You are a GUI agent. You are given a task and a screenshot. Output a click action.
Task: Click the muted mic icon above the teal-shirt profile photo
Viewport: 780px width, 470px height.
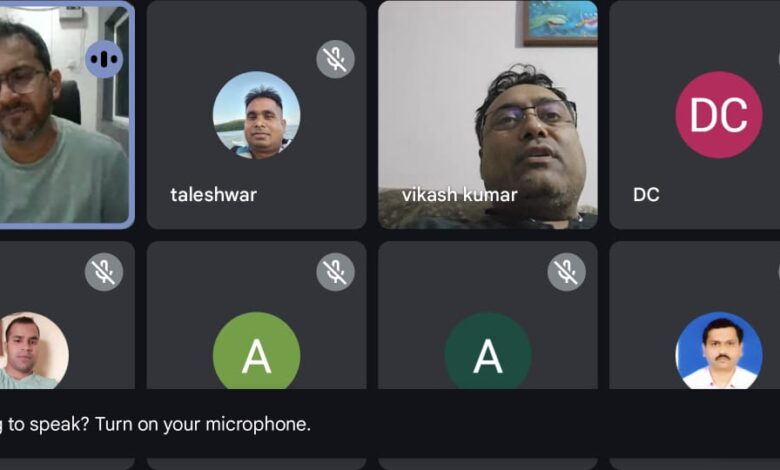104,272
